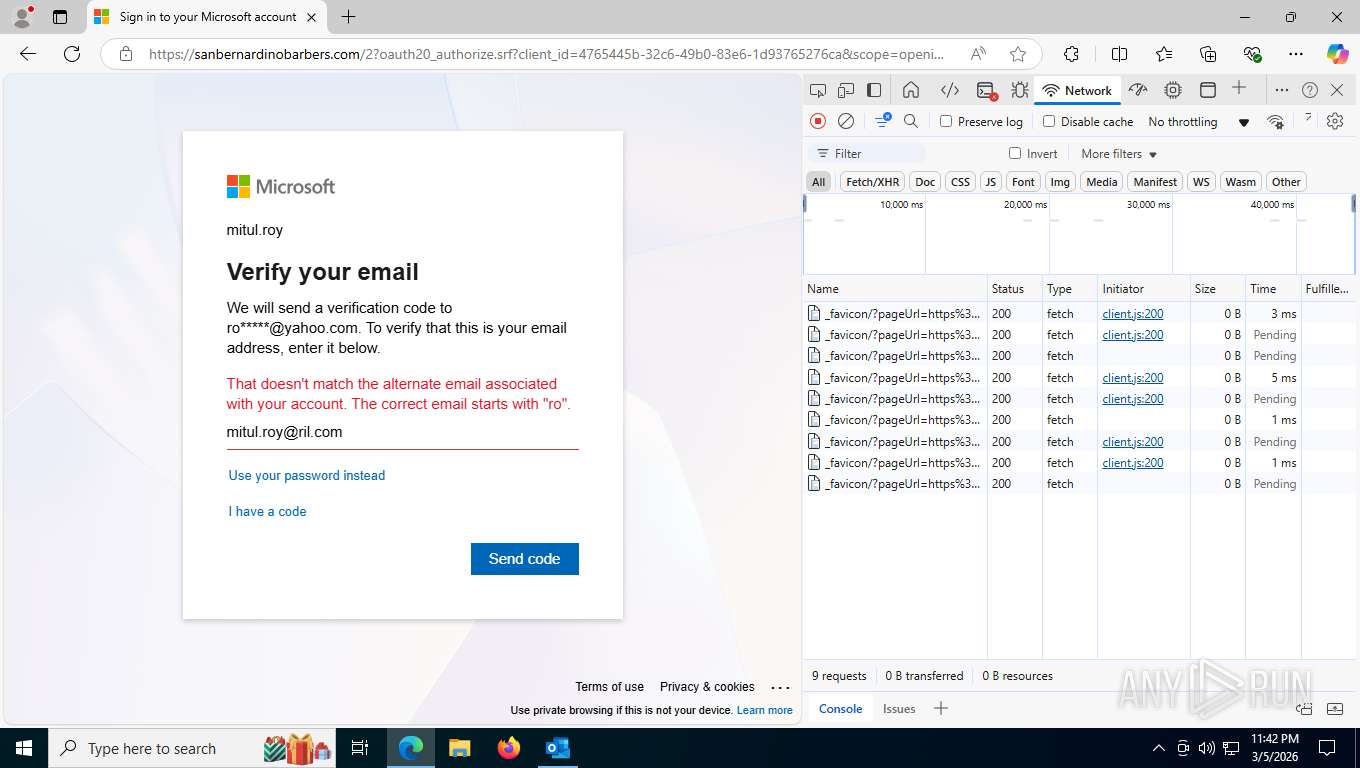
Task: Open a new browser tab
Action: click(x=348, y=17)
